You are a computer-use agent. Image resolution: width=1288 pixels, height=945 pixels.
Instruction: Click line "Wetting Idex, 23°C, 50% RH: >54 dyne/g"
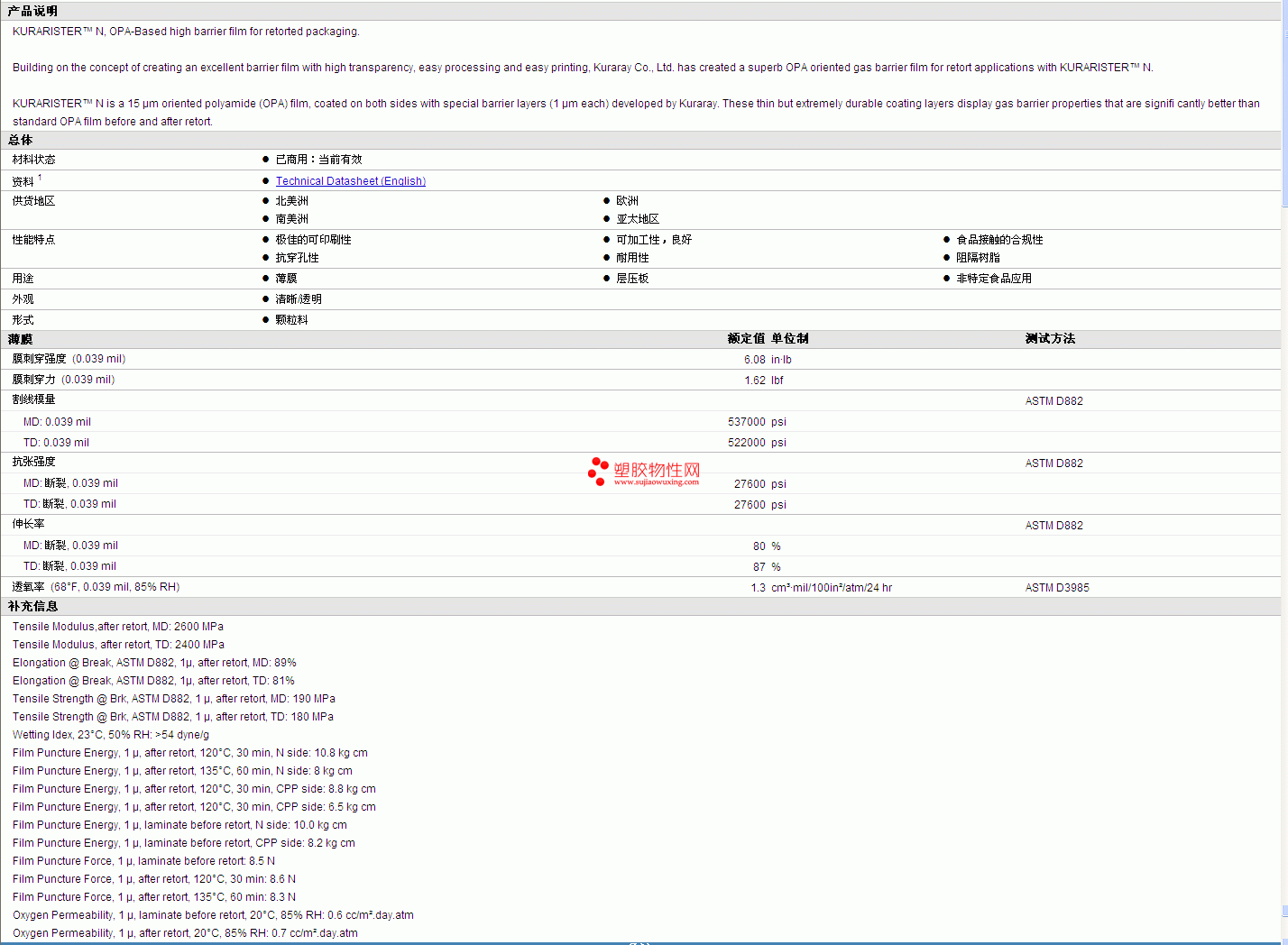click(x=111, y=735)
